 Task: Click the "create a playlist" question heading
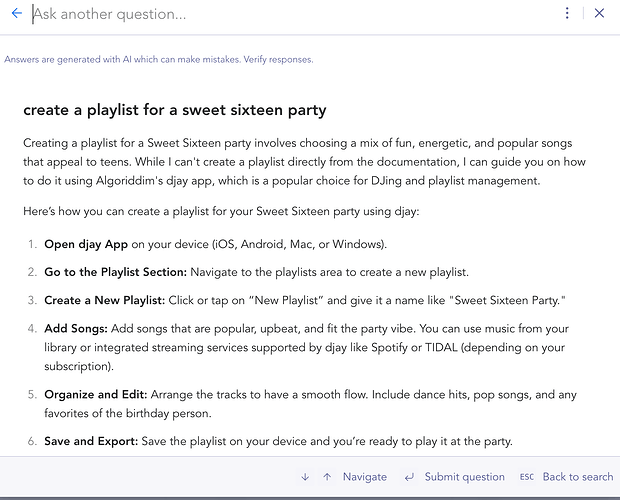point(175,110)
